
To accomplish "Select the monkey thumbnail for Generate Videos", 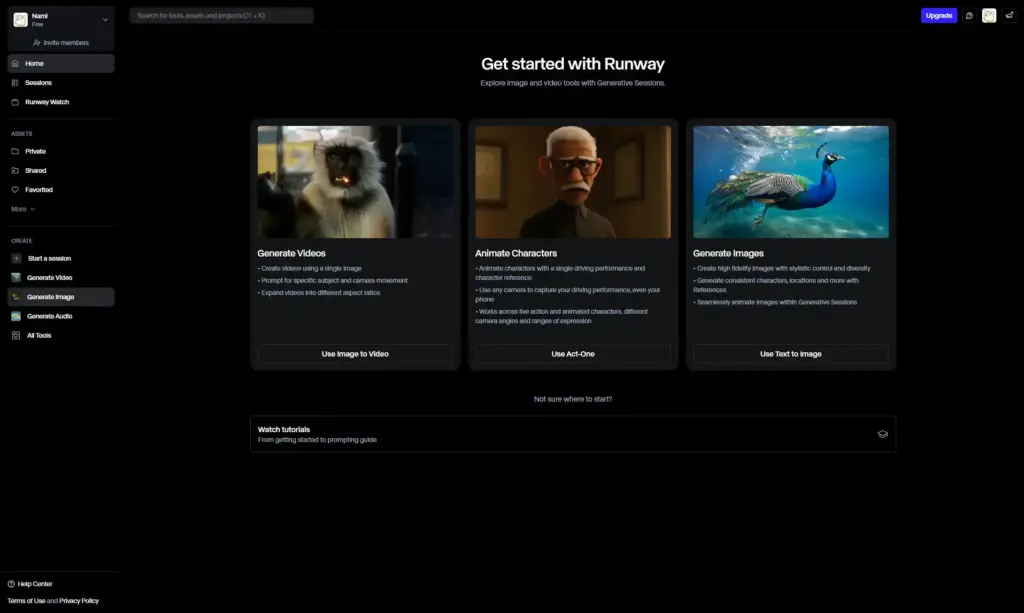I will [355, 181].
